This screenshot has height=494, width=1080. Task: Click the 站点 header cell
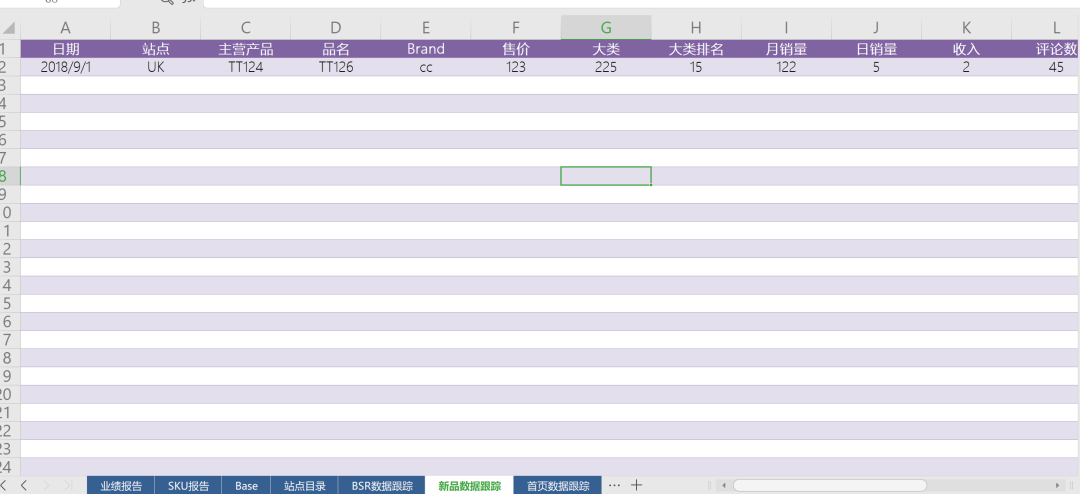coord(156,49)
